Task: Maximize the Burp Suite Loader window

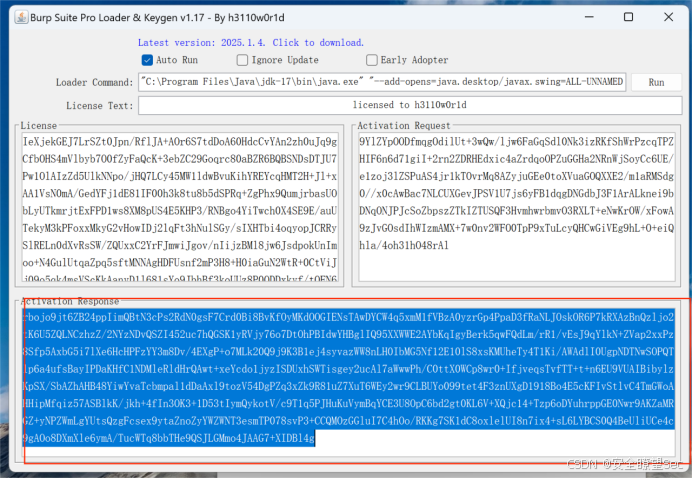Action: pos(628,17)
